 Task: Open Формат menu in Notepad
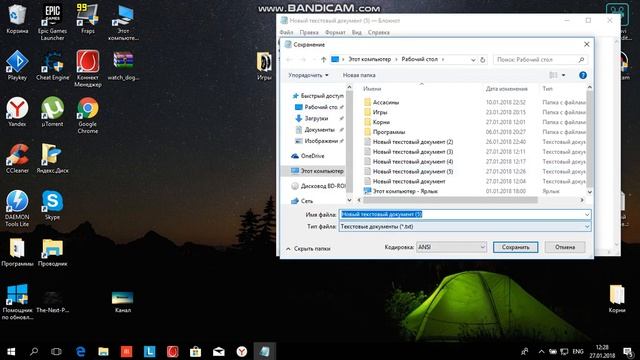pyautogui.click(x=335, y=32)
